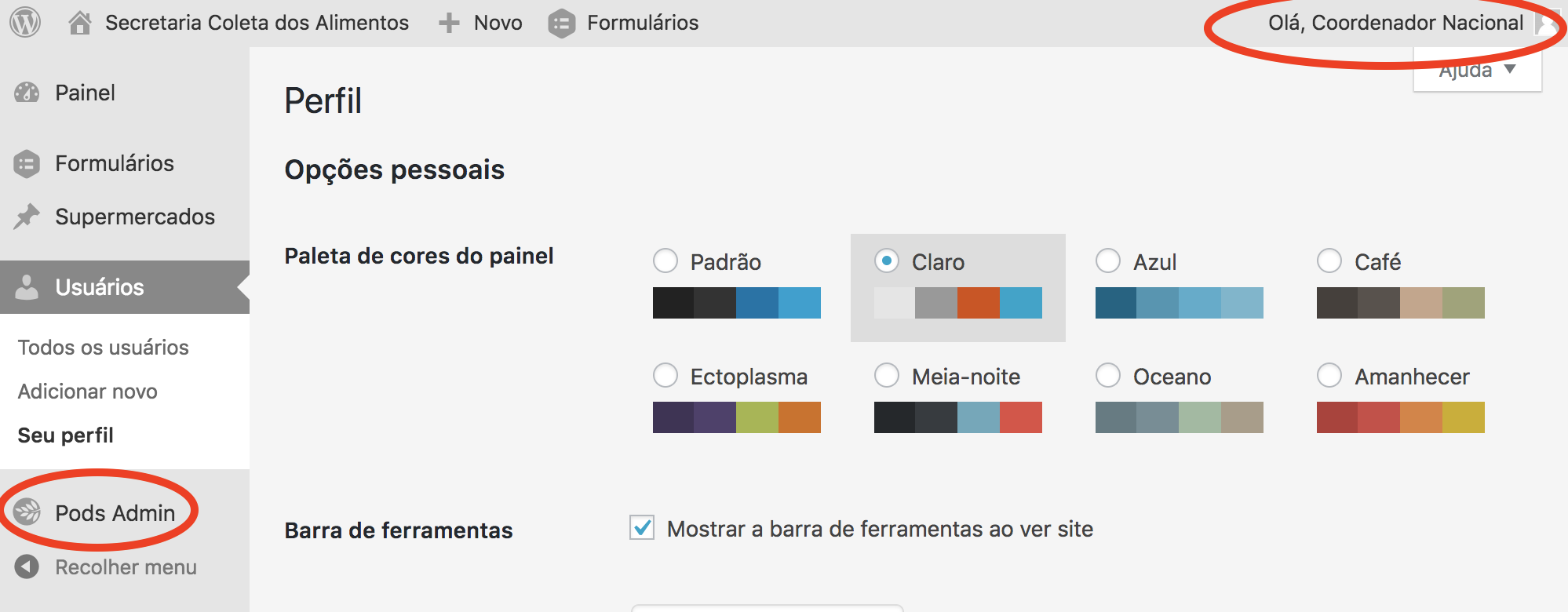1568x612 pixels.
Task: Open Painel via its dashboard gauge icon
Action: point(27,93)
